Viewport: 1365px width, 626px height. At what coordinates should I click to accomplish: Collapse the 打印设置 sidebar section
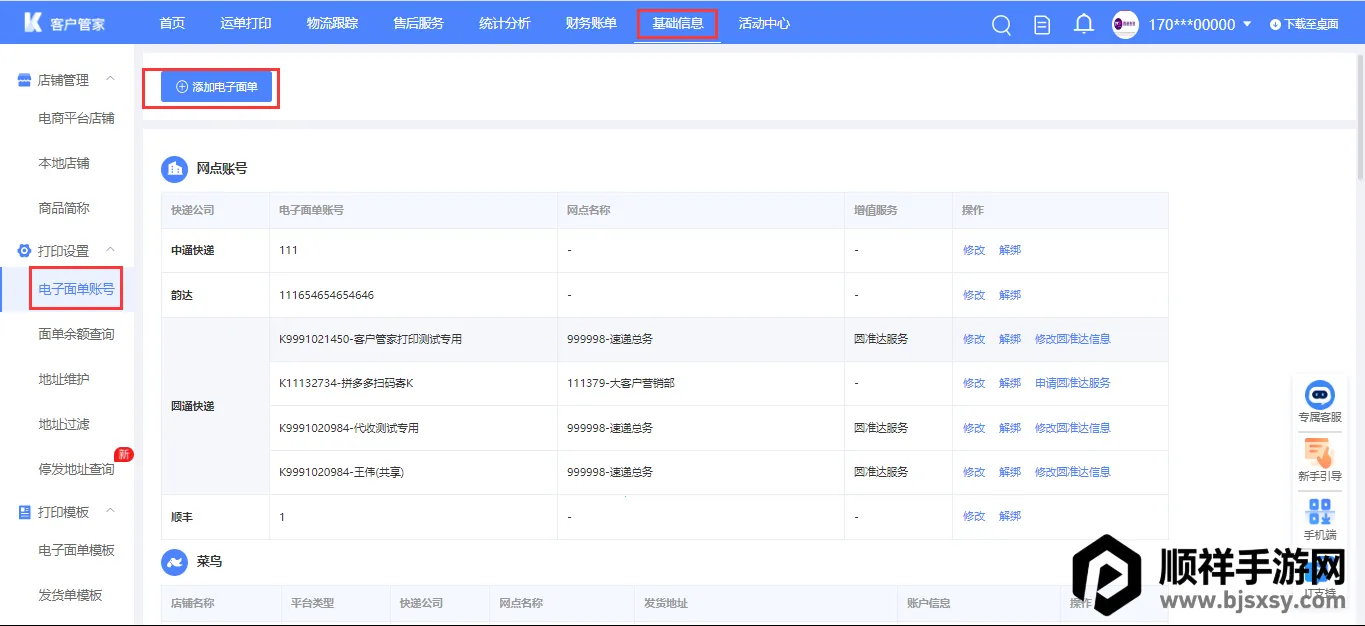111,250
